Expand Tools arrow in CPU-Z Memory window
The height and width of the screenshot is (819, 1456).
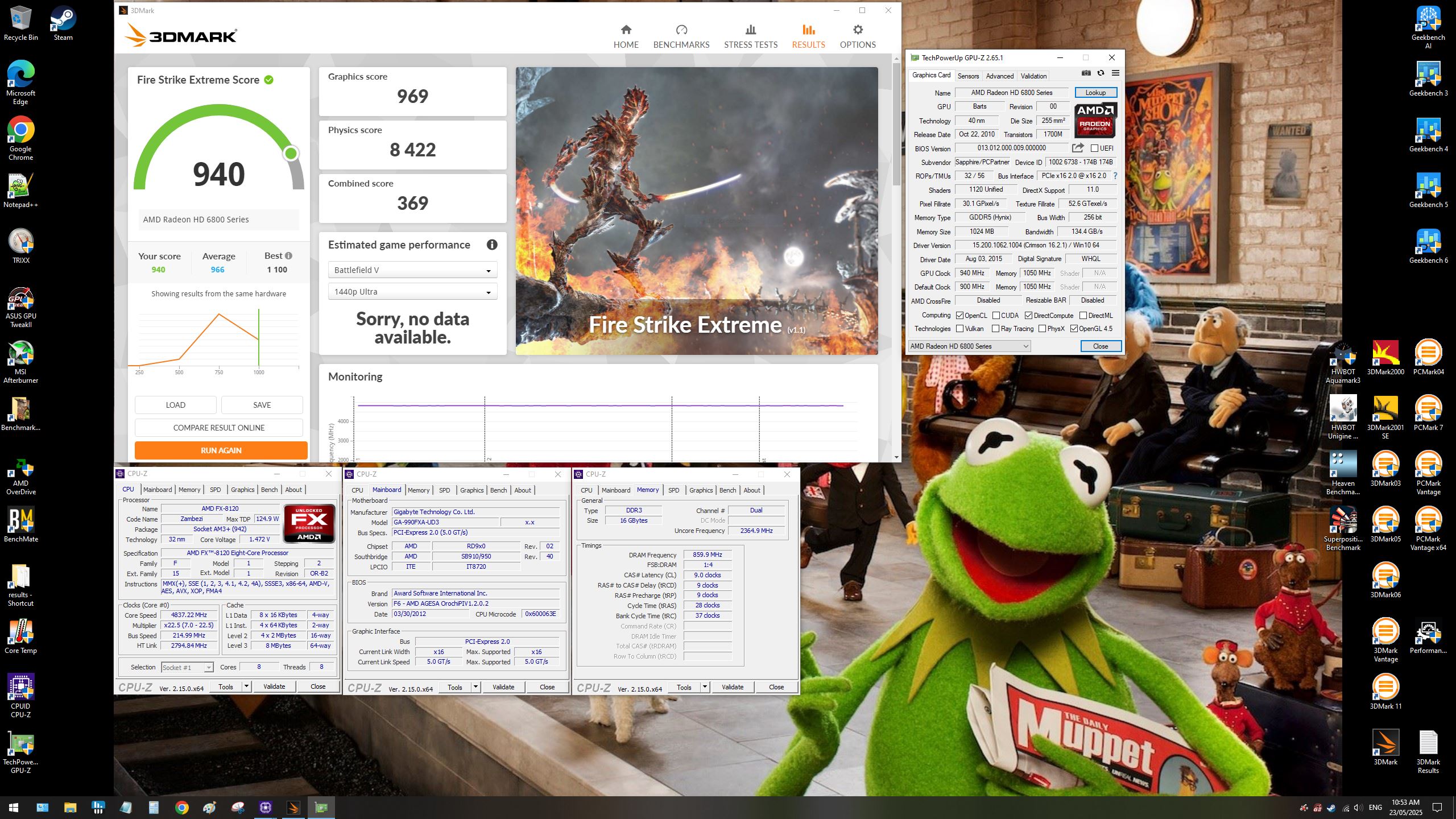coord(705,687)
